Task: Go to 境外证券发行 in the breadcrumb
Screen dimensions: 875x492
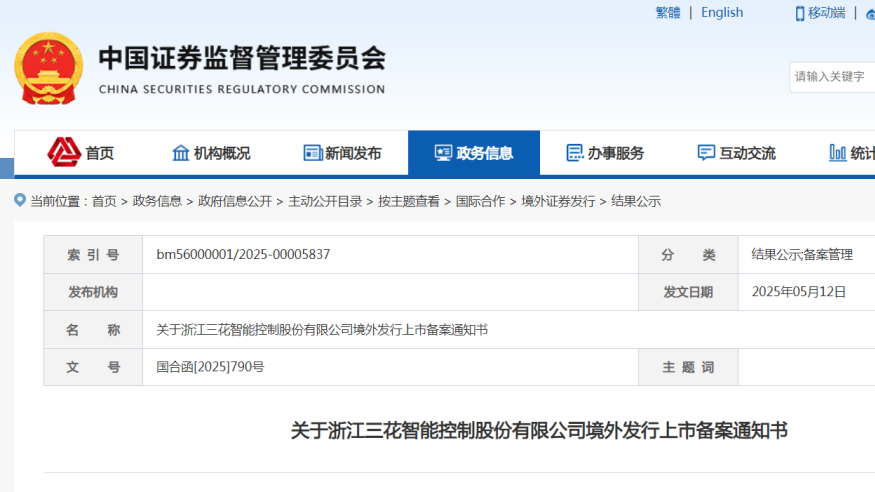Action: [558, 201]
